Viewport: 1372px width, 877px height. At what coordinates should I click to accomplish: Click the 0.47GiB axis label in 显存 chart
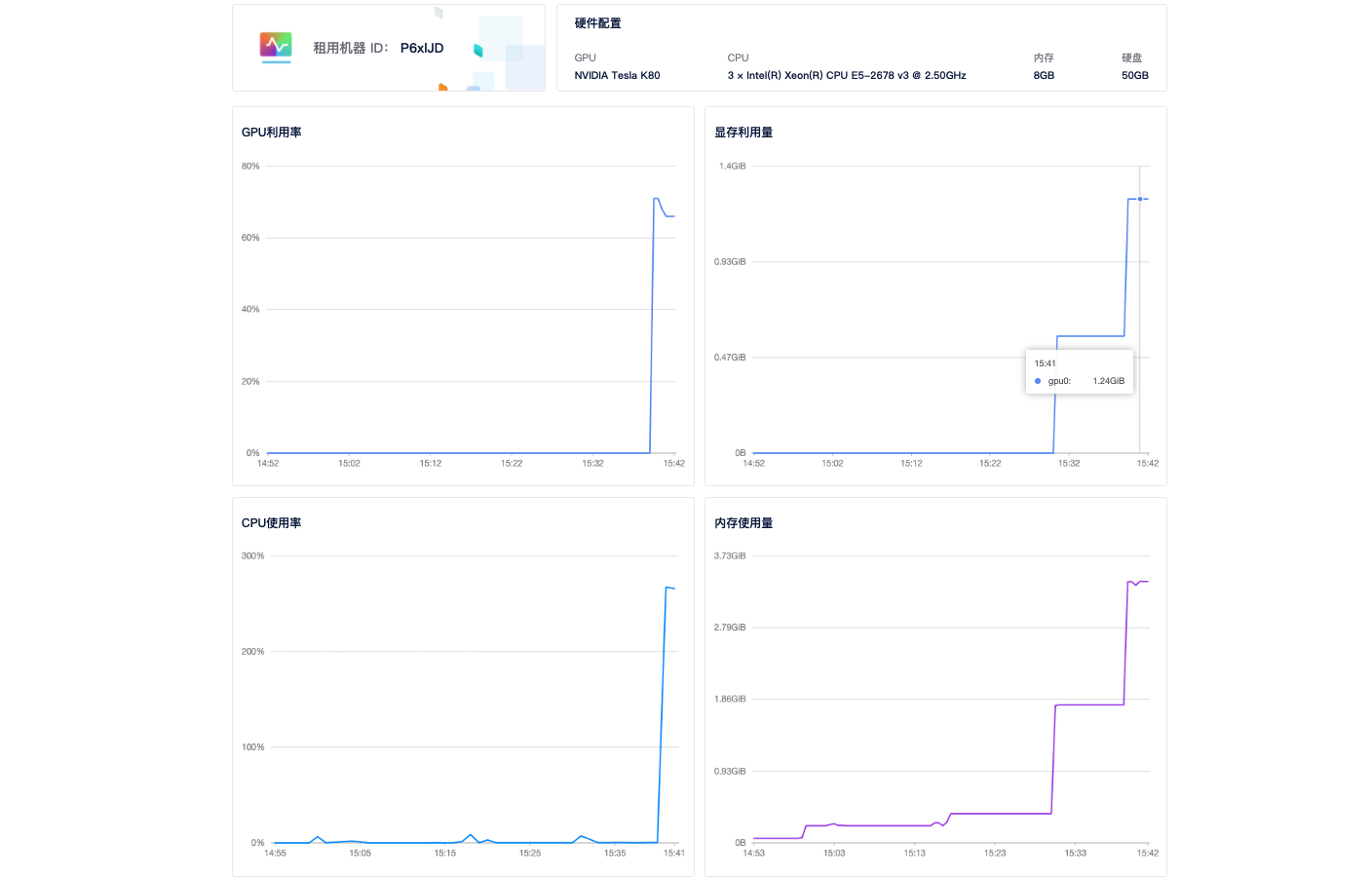coord(730,358)
